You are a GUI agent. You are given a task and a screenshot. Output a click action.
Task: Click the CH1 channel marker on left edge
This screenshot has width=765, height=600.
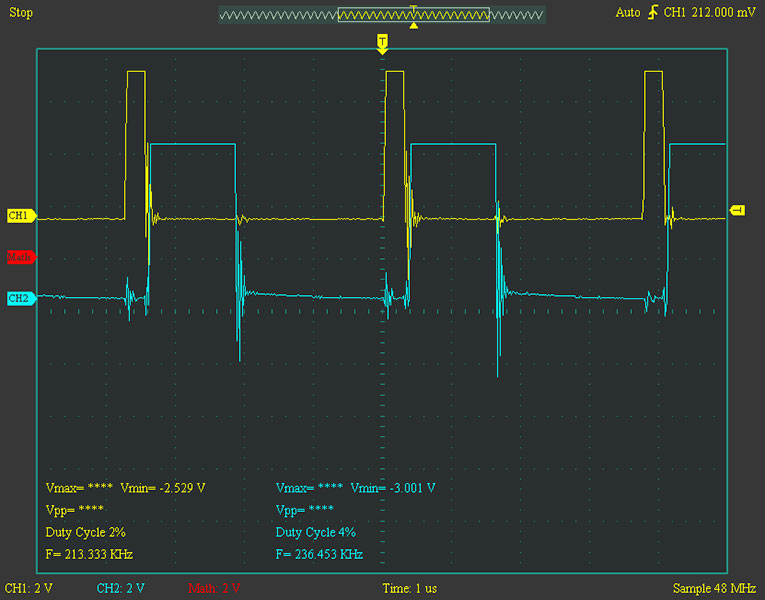[21, 216]
